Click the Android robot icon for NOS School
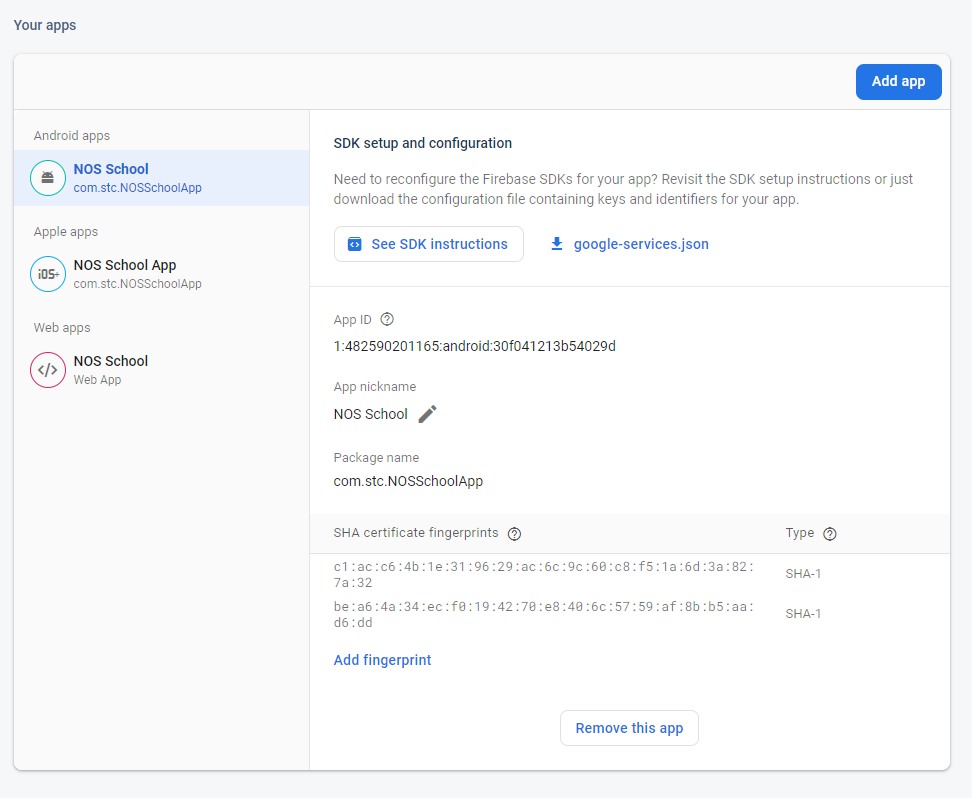 click(47, 178)
